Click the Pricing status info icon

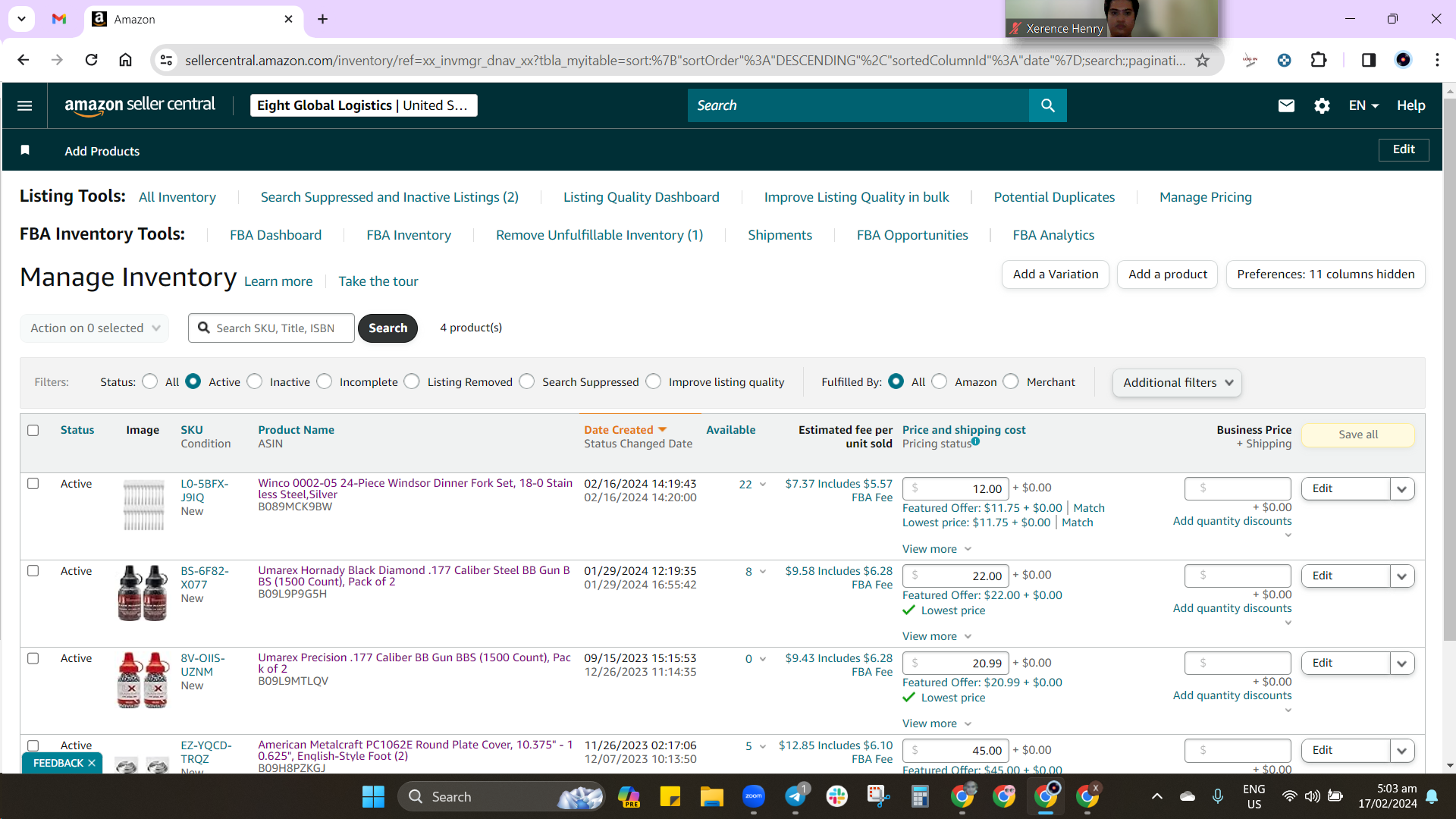click(x=976, y=441)
